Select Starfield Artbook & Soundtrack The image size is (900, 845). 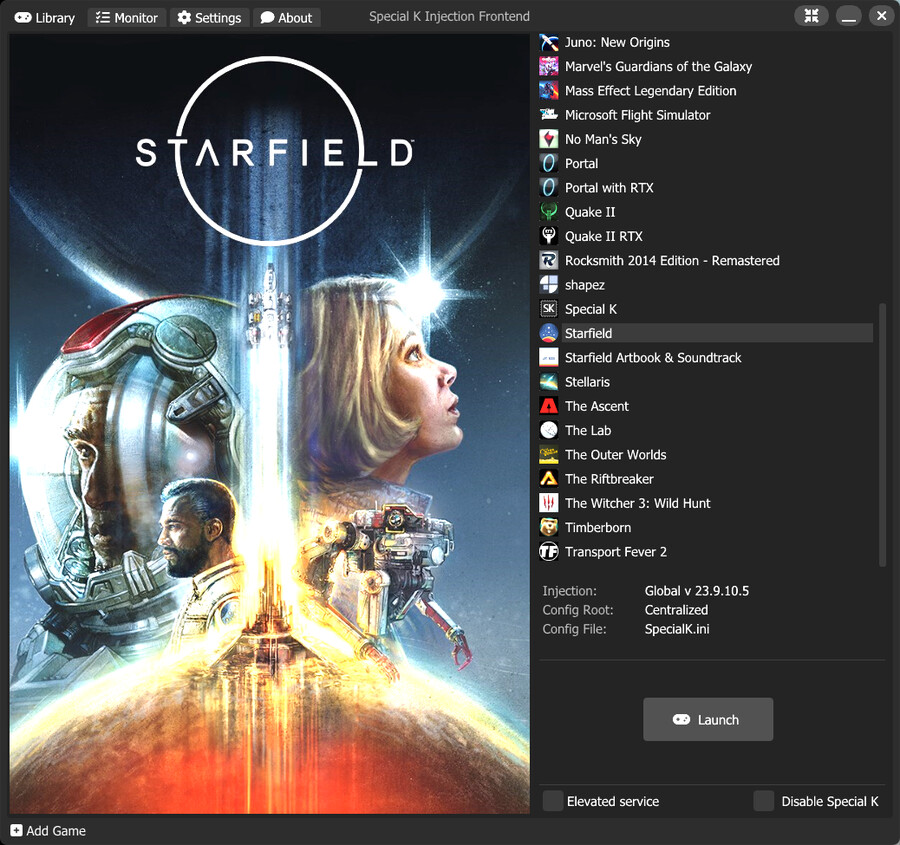(x=653, y=358)
